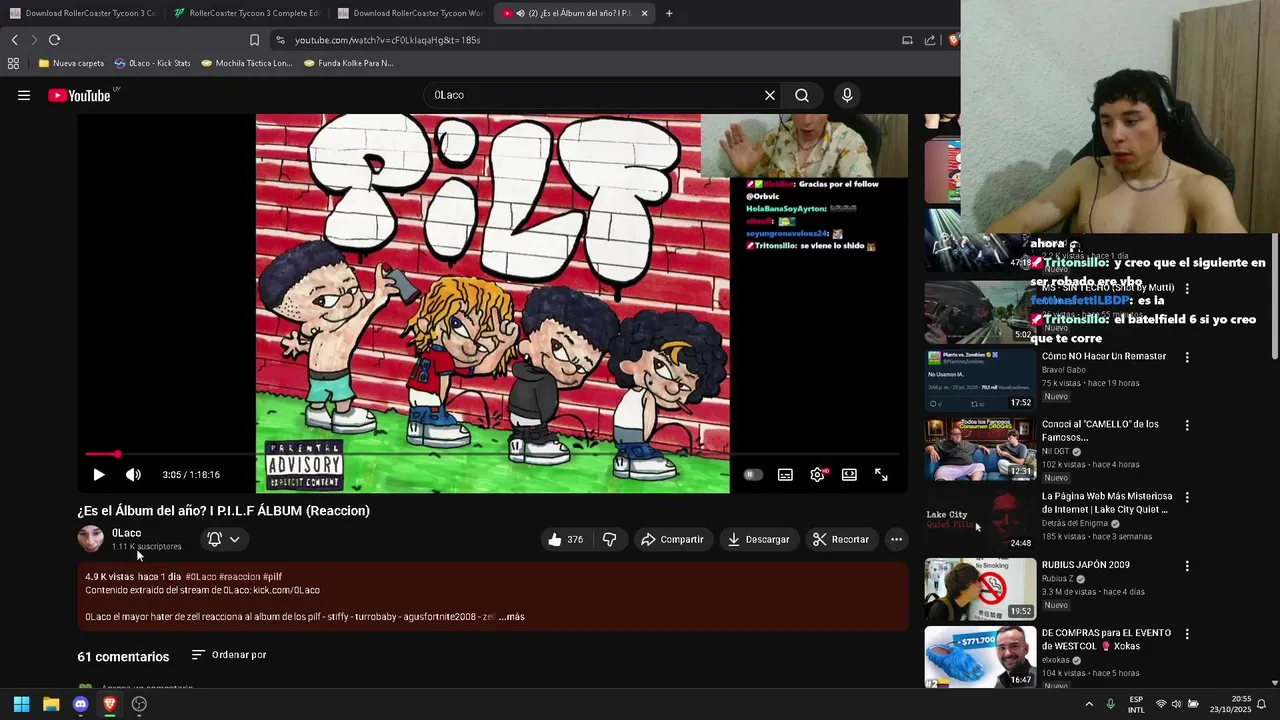Open the 0Laco channel avatar
The height and width of the screenshot is (720, 1280).
pos(91,539)
